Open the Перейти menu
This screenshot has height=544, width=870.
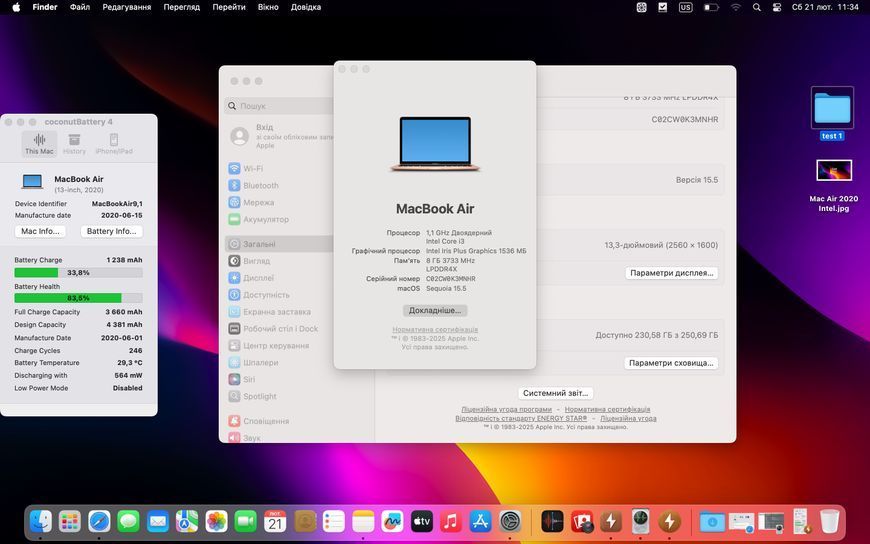[229, 7]
